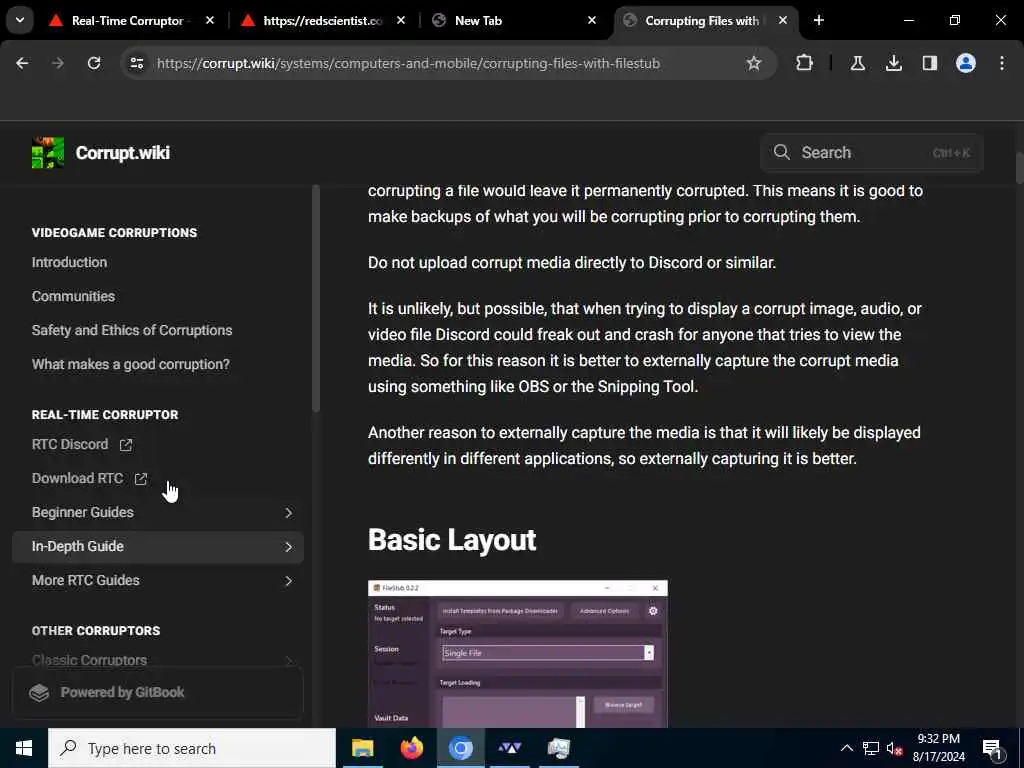Screen dimensions: 1024x768
Task: Open the Introduction page
Action: click(x=69, y=262)
